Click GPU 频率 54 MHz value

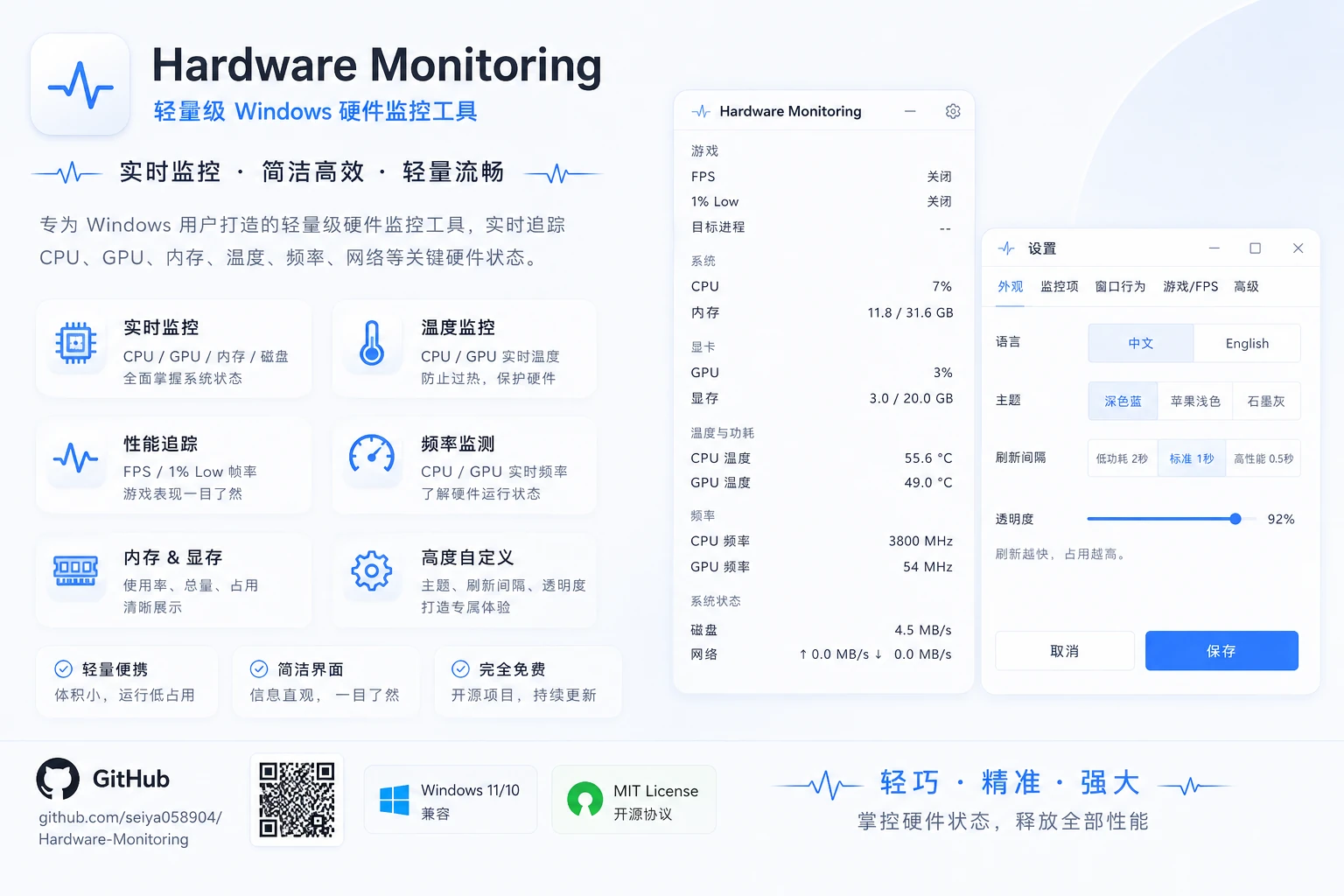point(927,567)
